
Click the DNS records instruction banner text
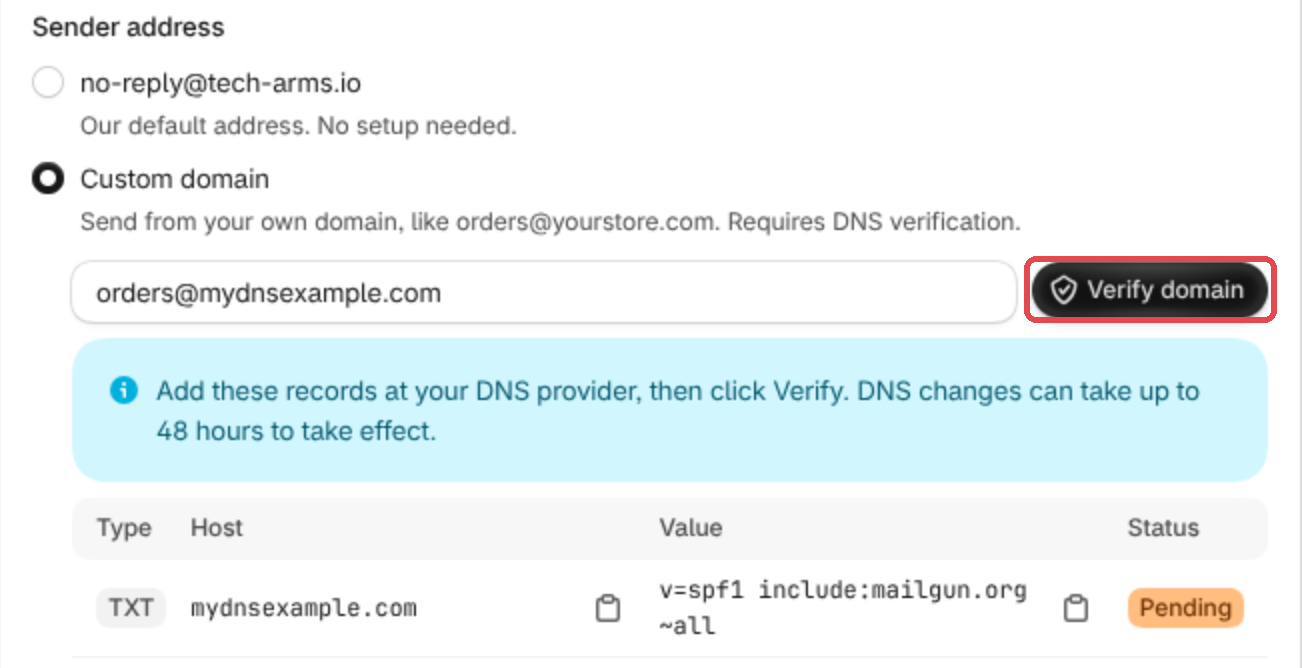click(x=677, y=411)
